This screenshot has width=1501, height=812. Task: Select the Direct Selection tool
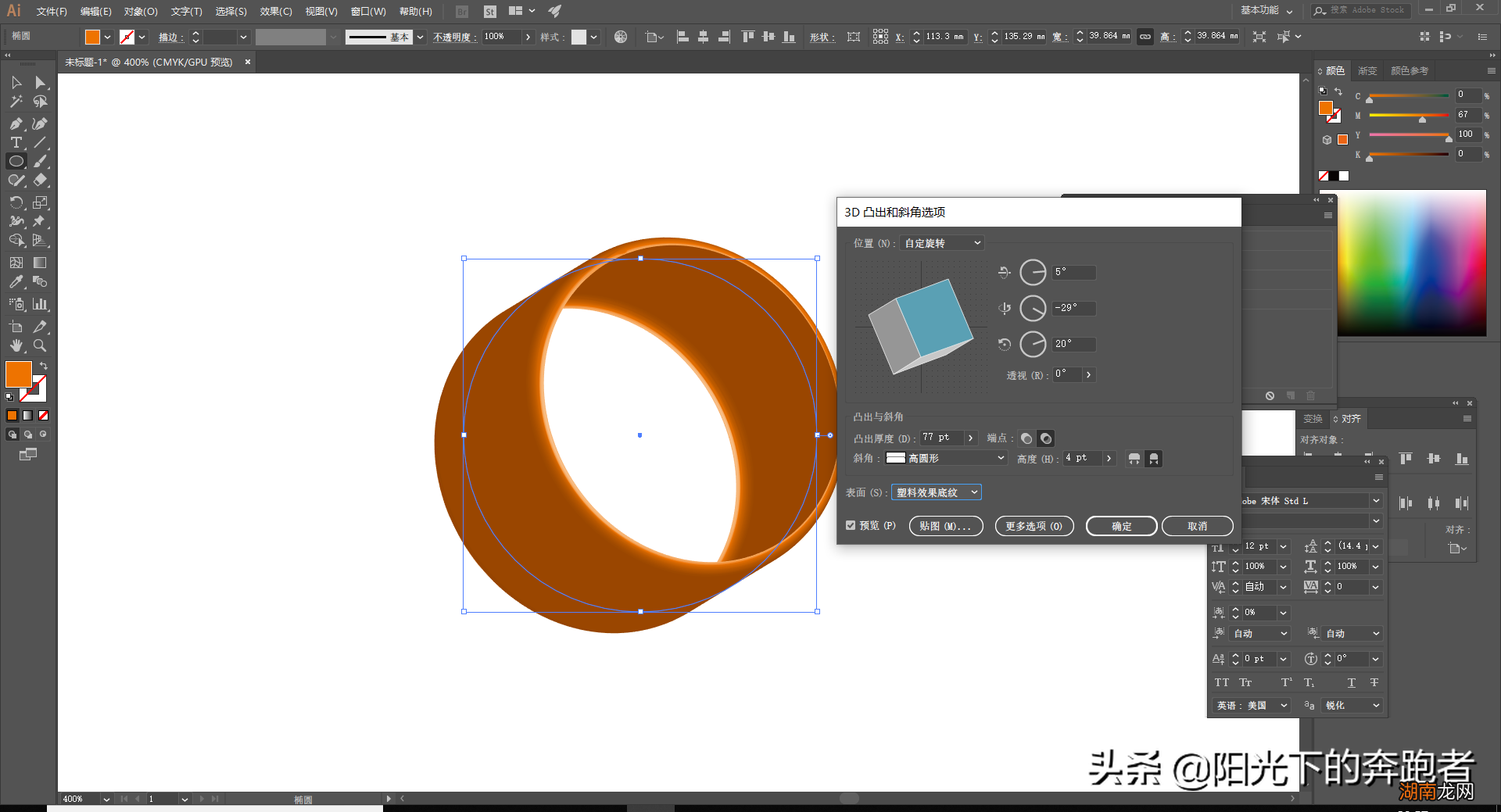pyautogui.click(x=40, y=83)
